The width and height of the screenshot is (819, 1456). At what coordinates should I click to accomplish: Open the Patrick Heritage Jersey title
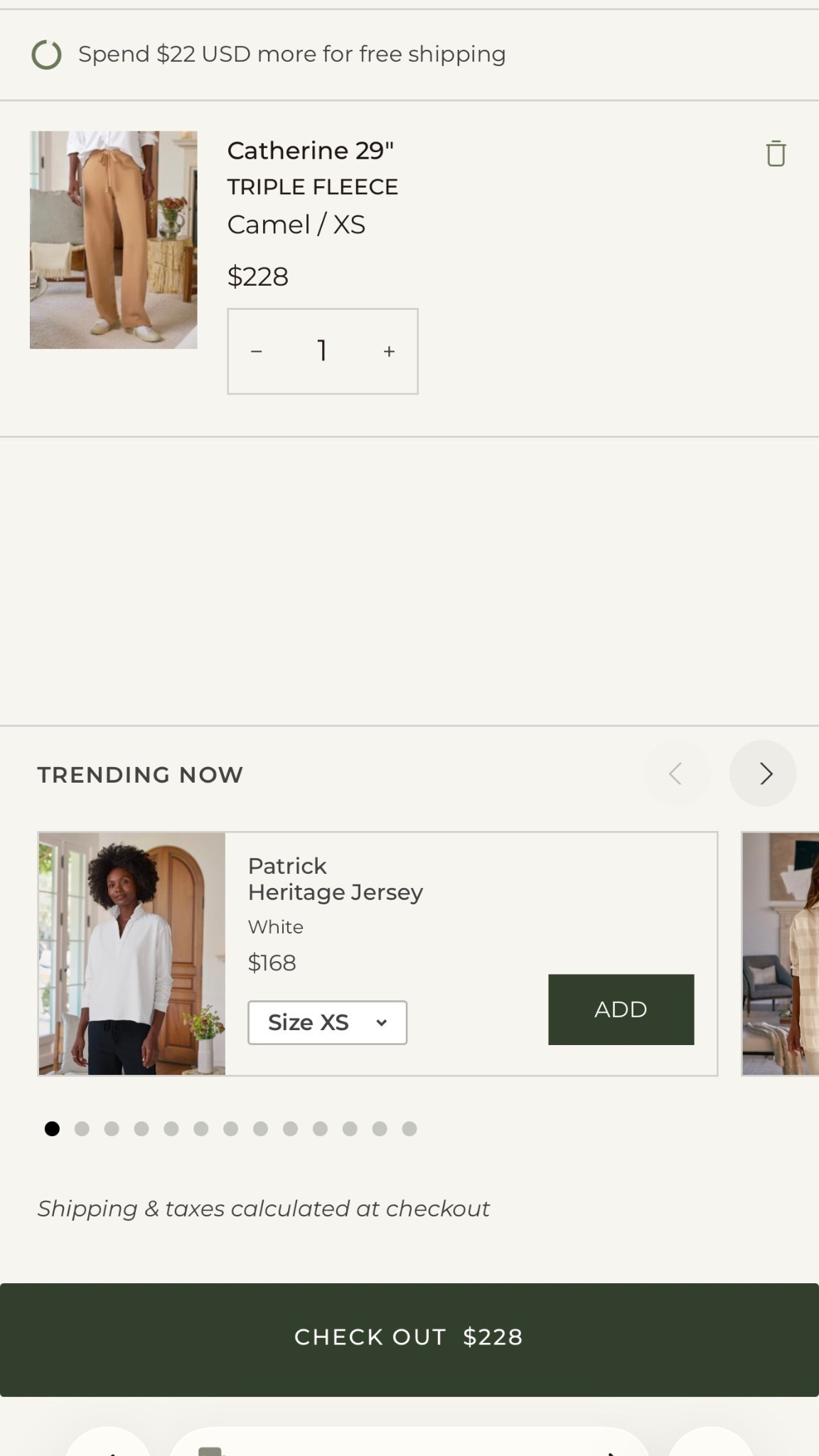click(x=335, y=879)
